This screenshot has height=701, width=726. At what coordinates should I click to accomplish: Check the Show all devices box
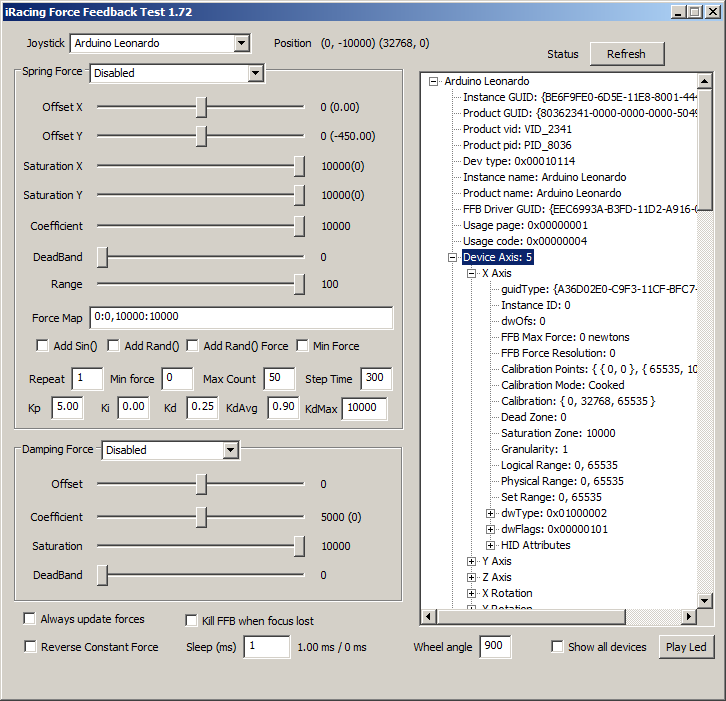[557, 646]
